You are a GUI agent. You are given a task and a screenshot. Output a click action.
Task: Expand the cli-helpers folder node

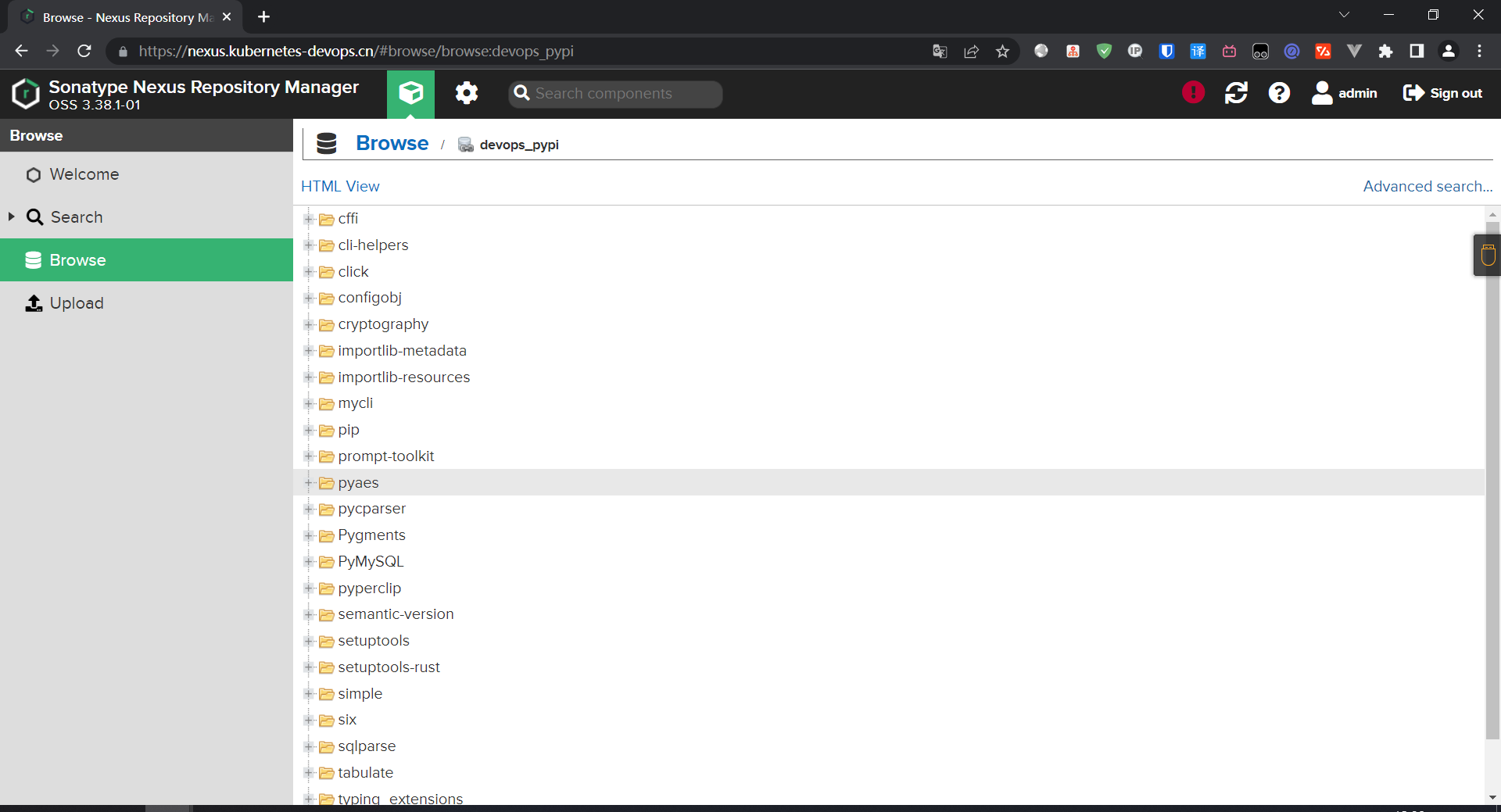pos(309,245)
